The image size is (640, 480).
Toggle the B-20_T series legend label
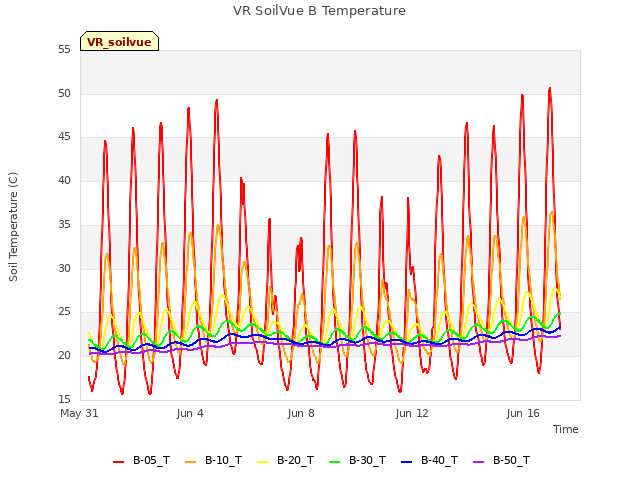coord(296,460)
